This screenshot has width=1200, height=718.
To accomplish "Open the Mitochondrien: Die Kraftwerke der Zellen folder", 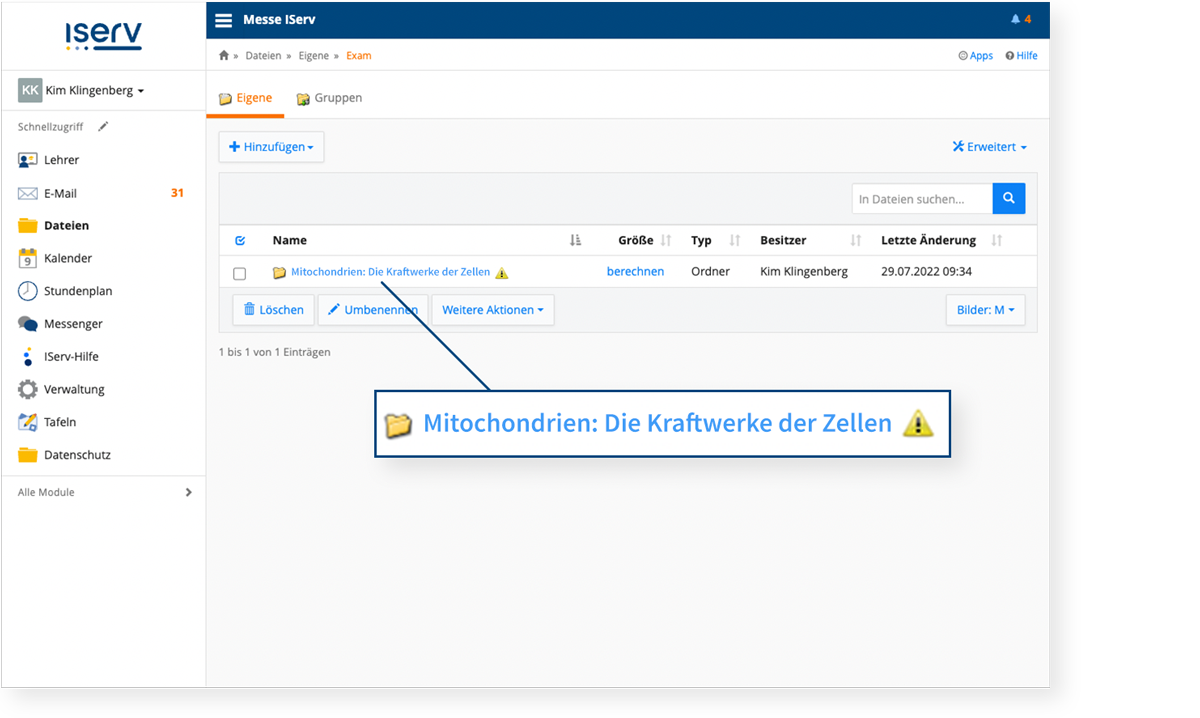I will [390, 272].
